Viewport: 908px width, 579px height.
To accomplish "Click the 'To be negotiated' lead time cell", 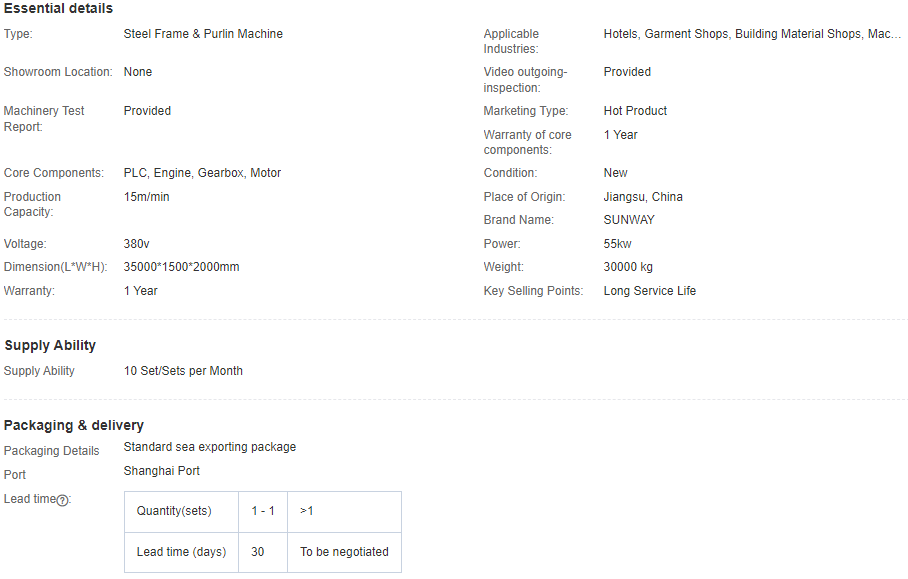I will 344,552.
